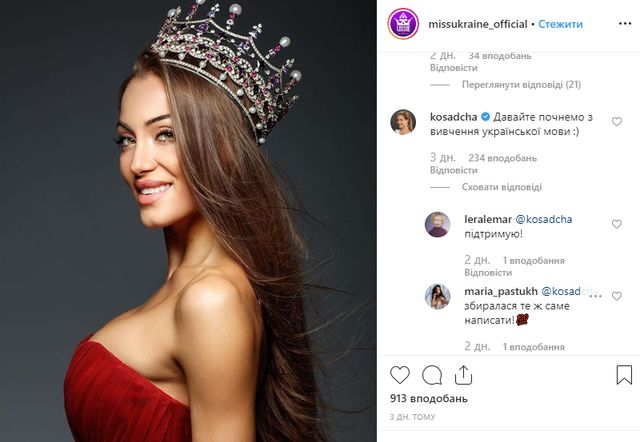This screenshot has height=442, width=640.
Task: Share the post via arrow icon
Action: click(465, 375)
